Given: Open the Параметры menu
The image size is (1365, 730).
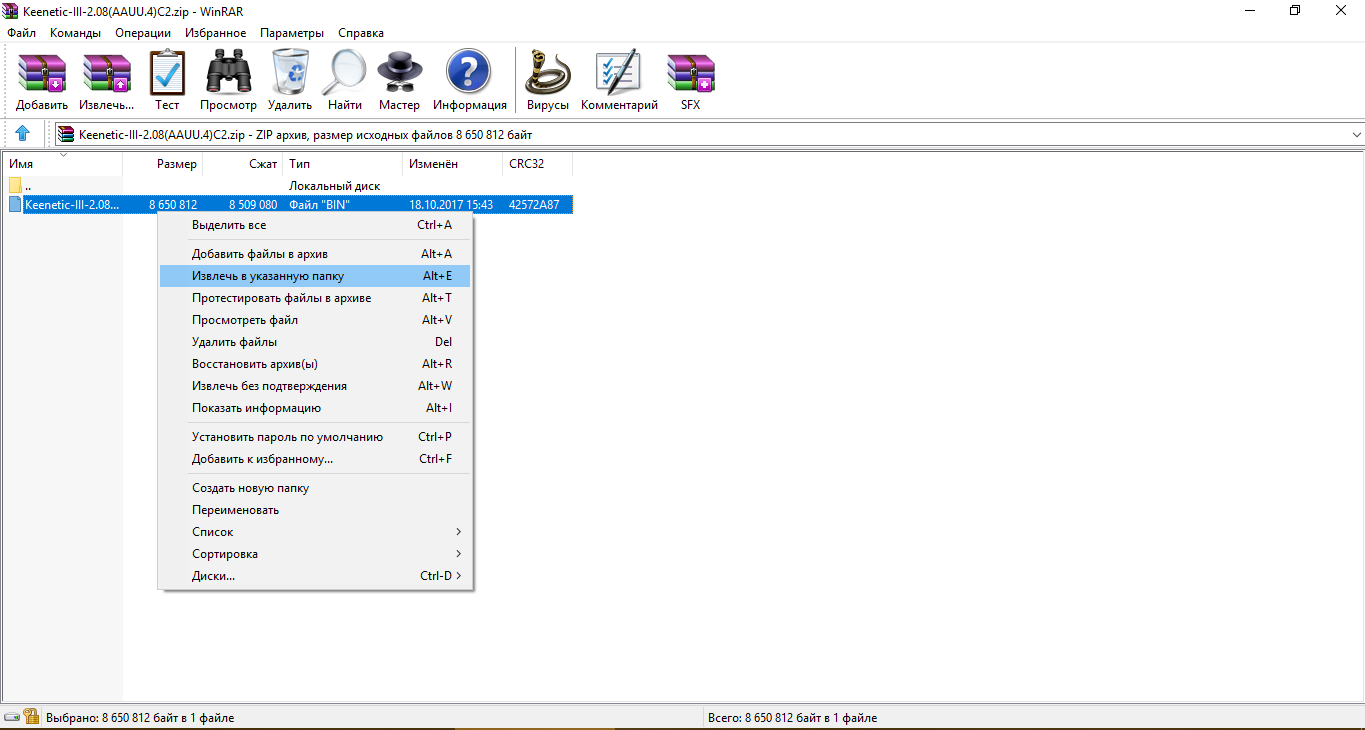Looking at the screenshot, I should point(292,33).
